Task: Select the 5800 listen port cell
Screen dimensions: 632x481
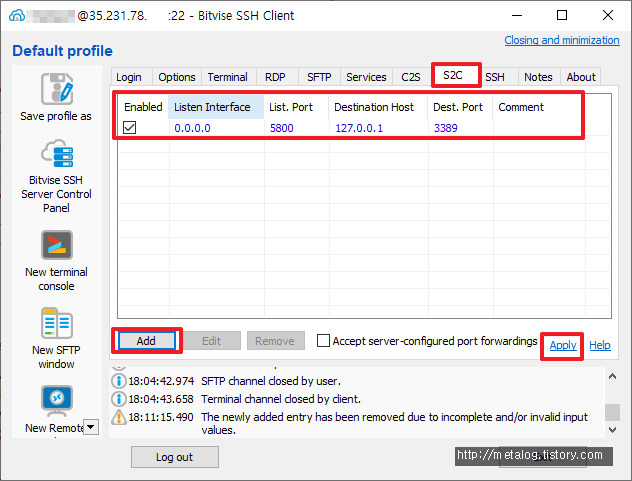Action: point(282,128)
